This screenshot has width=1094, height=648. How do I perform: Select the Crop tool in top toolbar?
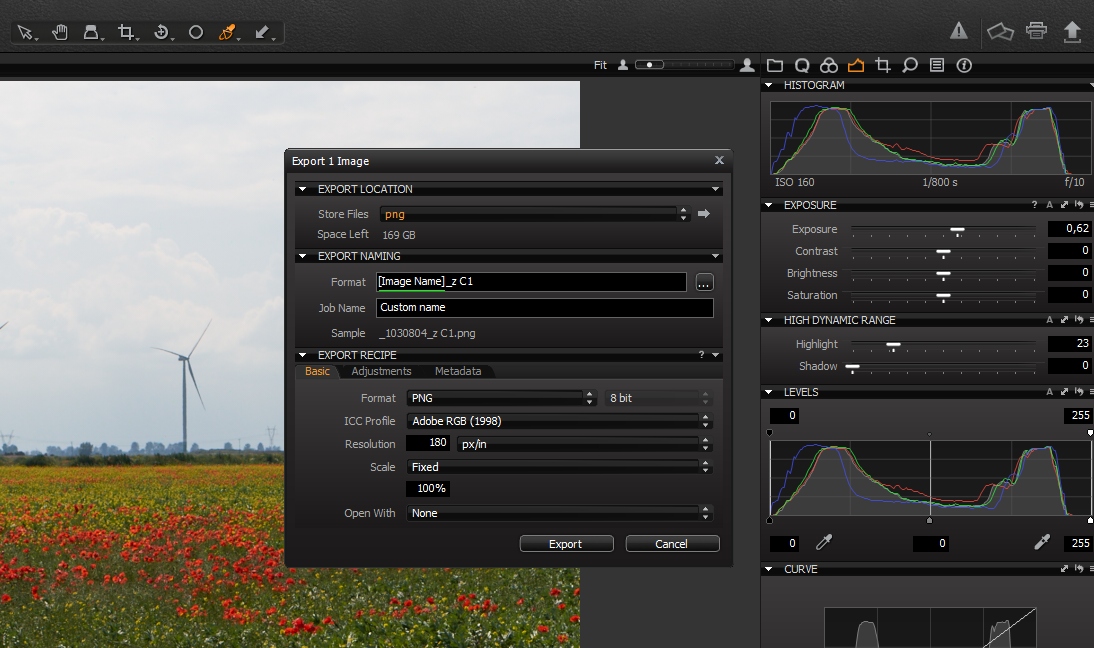[126, 32]
